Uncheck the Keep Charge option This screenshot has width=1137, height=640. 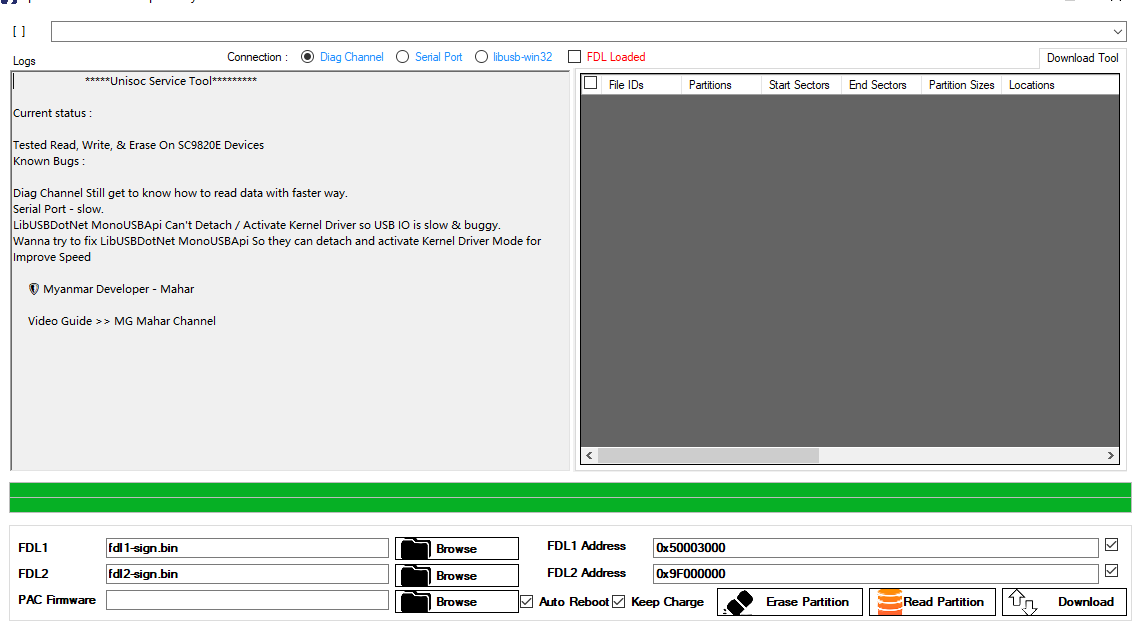point(618,601)
